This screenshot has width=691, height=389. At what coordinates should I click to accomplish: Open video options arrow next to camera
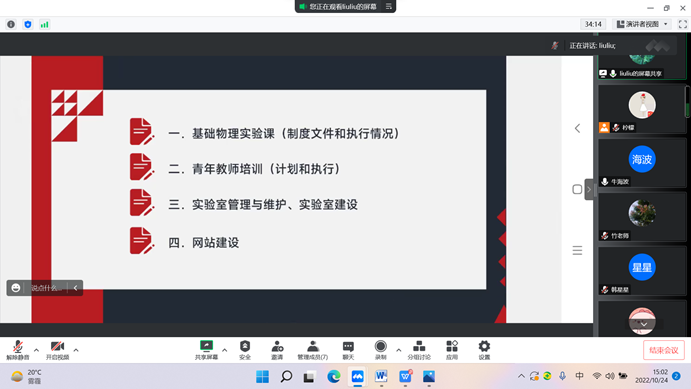point(76,350)
